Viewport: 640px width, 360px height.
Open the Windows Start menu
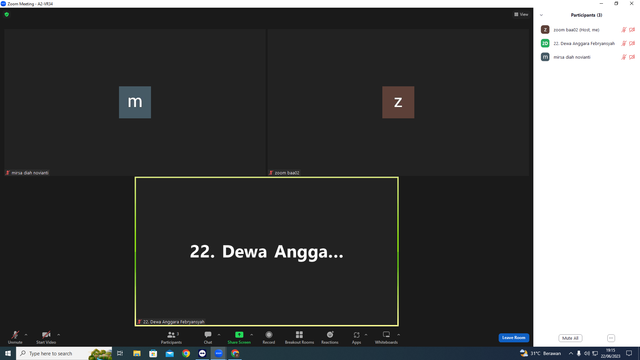pos(8,353)
